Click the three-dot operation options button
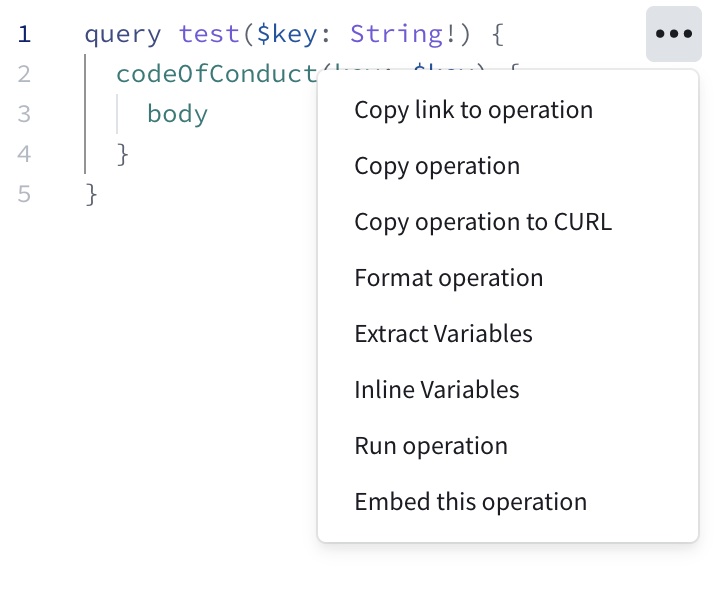The width and height of the screenshot is (728, 592). point(673,34)
